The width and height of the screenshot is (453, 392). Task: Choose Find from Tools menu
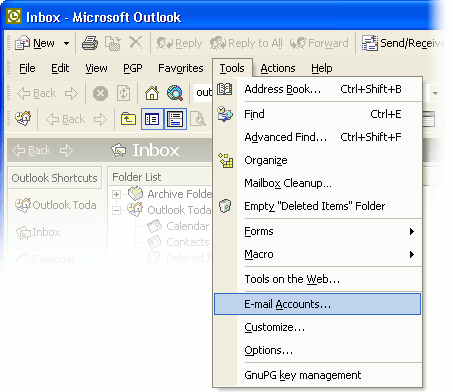318,114
